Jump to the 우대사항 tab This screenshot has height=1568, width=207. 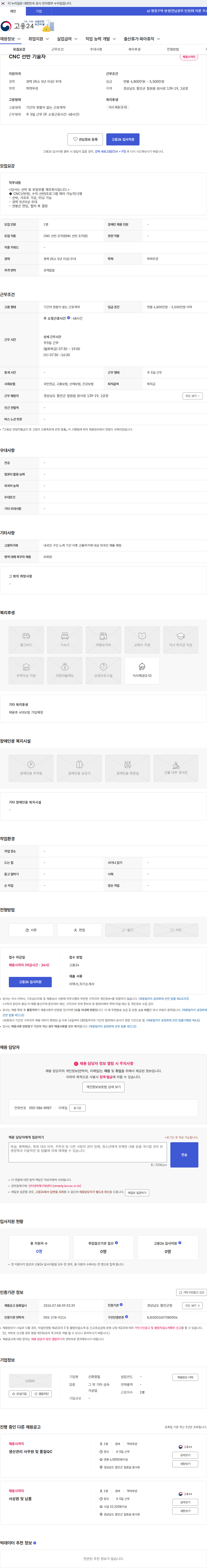click(x=96, y=49)
